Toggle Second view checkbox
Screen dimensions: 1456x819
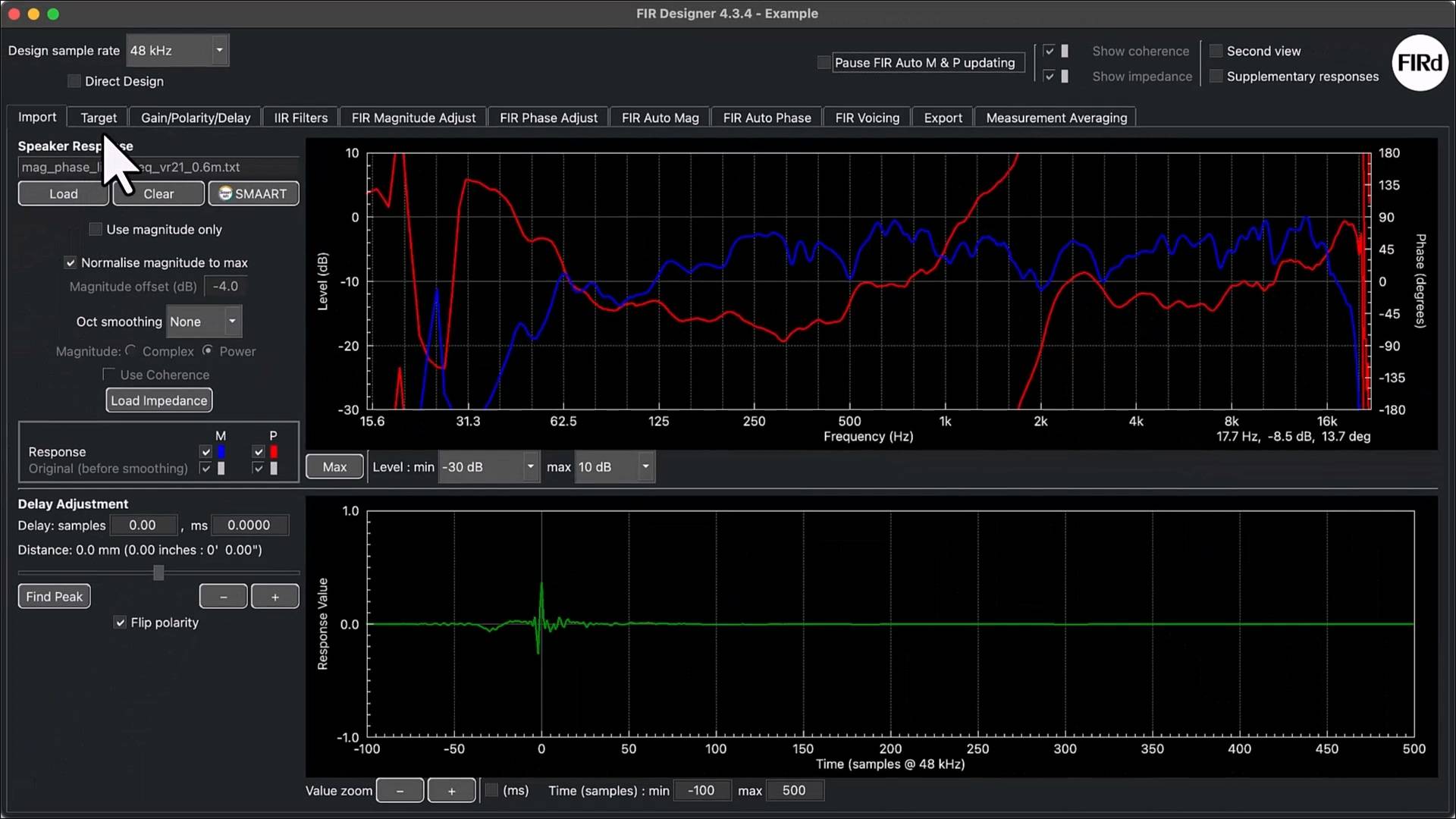point(1216,51)
